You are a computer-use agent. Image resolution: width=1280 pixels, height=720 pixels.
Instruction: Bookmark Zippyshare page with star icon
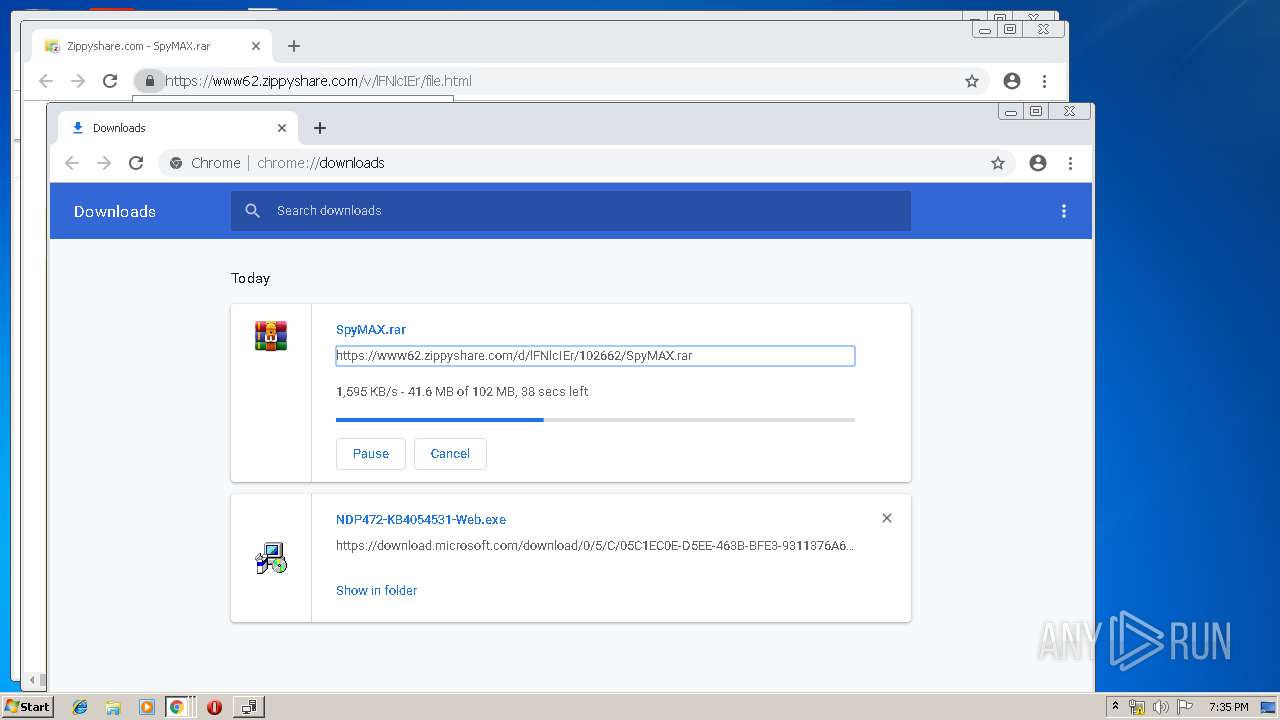971,81
